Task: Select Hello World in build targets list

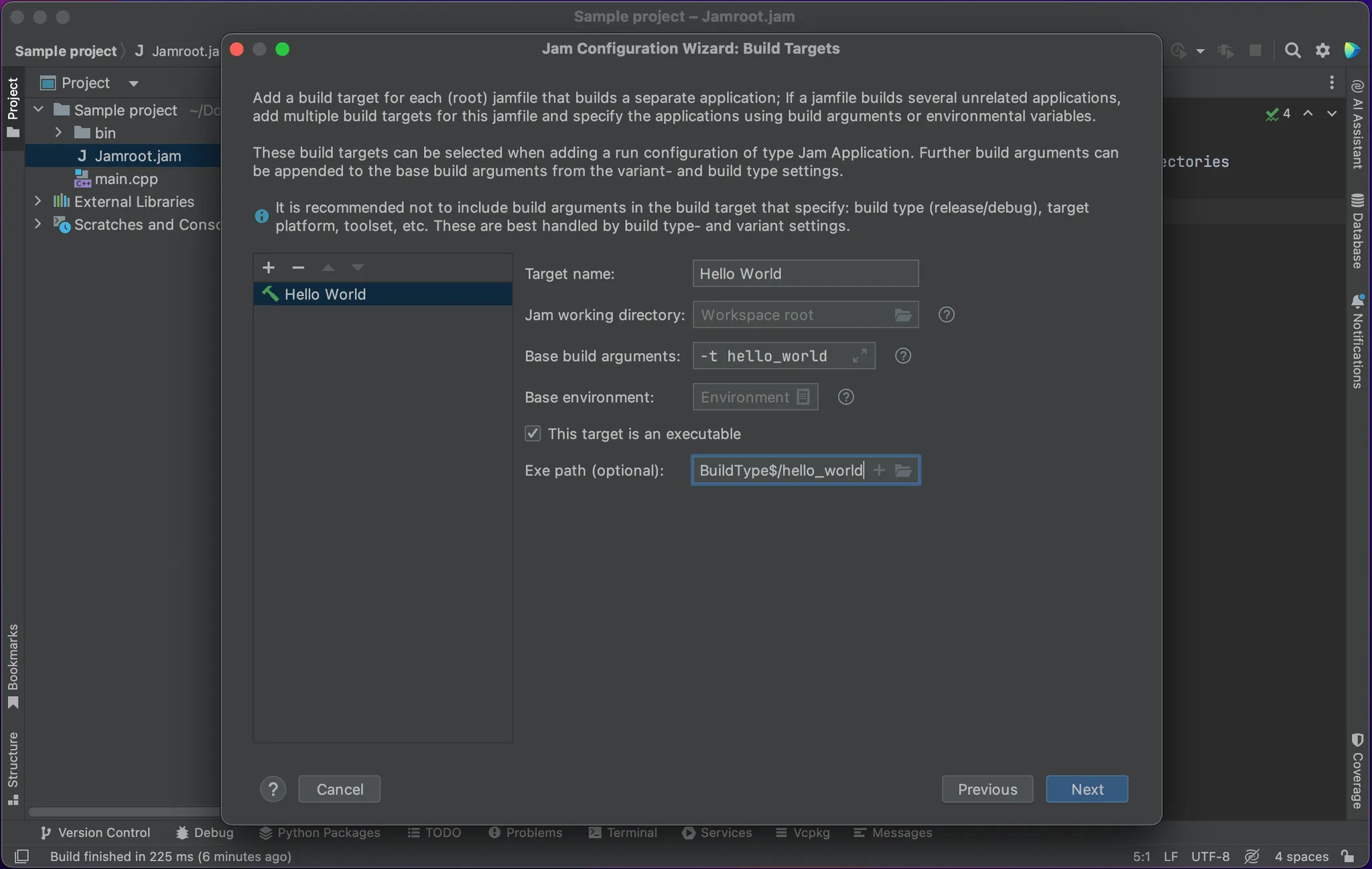Action: (383, 294)
